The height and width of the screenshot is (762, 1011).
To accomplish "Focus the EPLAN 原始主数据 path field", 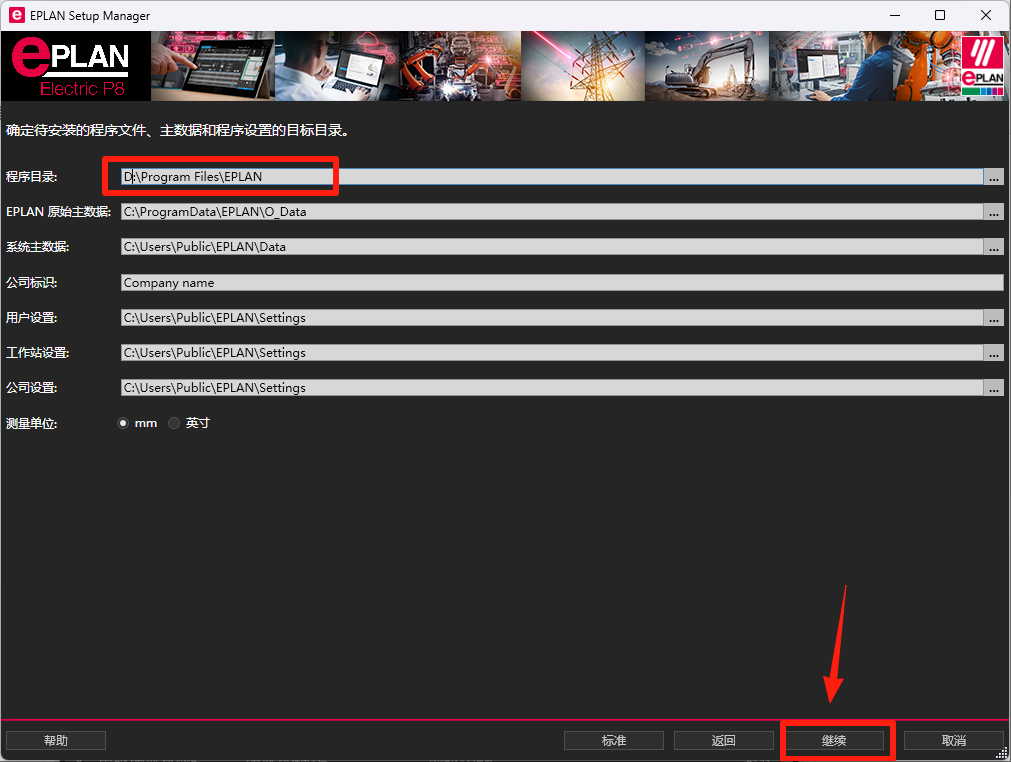I will 550,212.
